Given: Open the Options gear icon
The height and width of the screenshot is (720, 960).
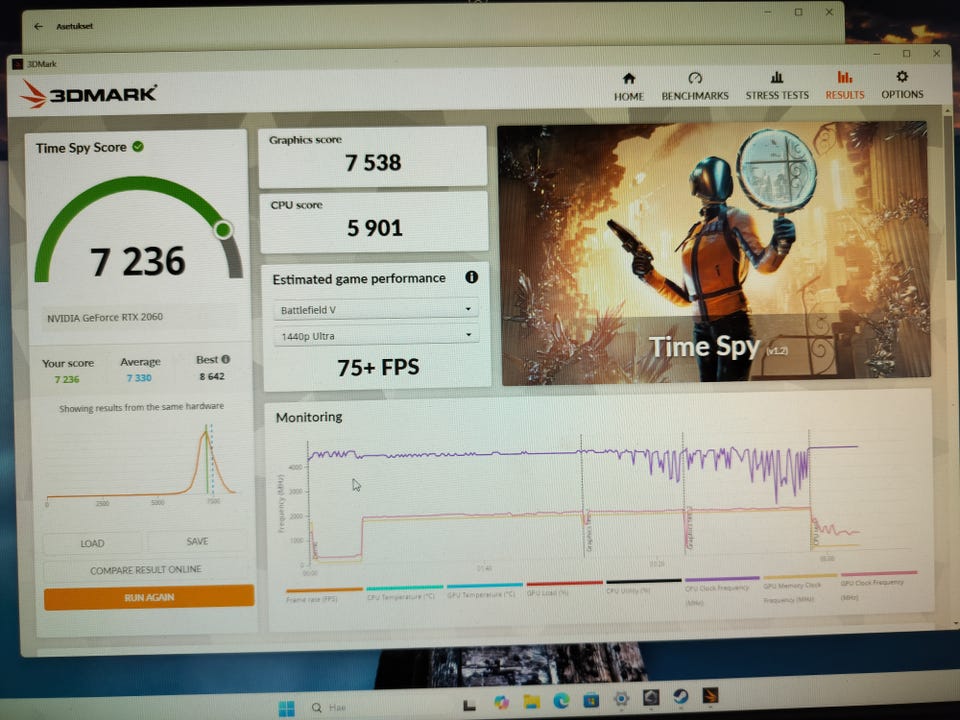Looking at the screenshot, I should coord(902,77).
